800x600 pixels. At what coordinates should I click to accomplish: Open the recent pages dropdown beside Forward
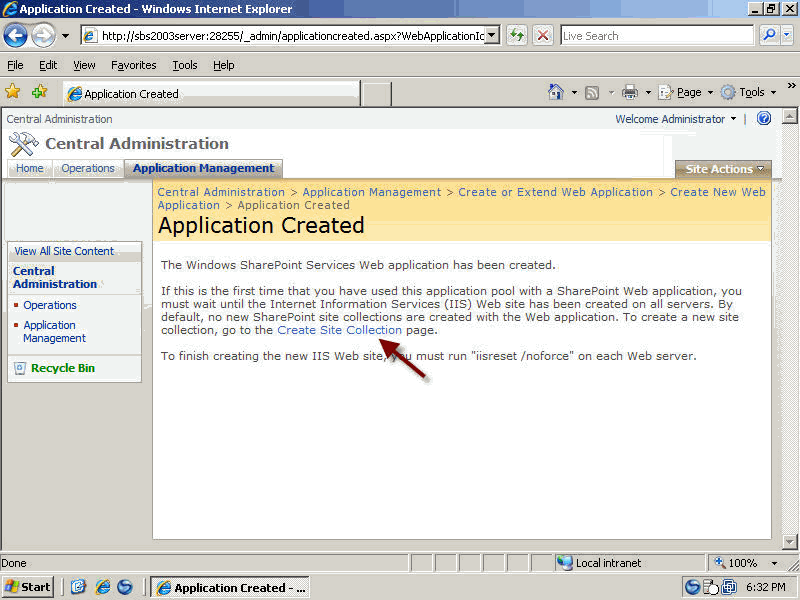[x=65, y=36]
